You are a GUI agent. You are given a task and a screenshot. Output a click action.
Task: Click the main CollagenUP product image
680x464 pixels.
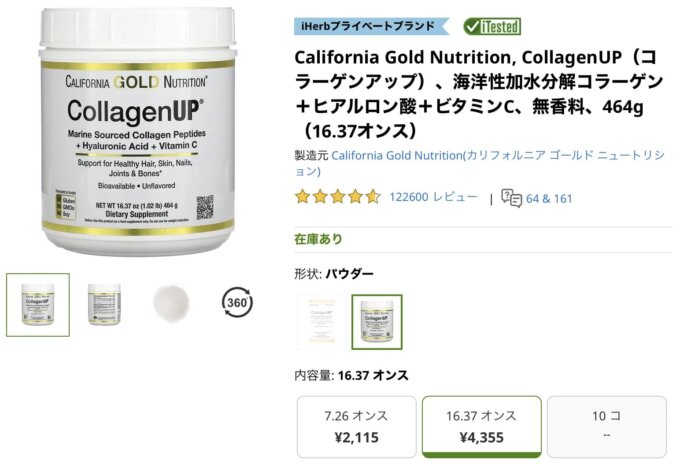coord(138,132)
